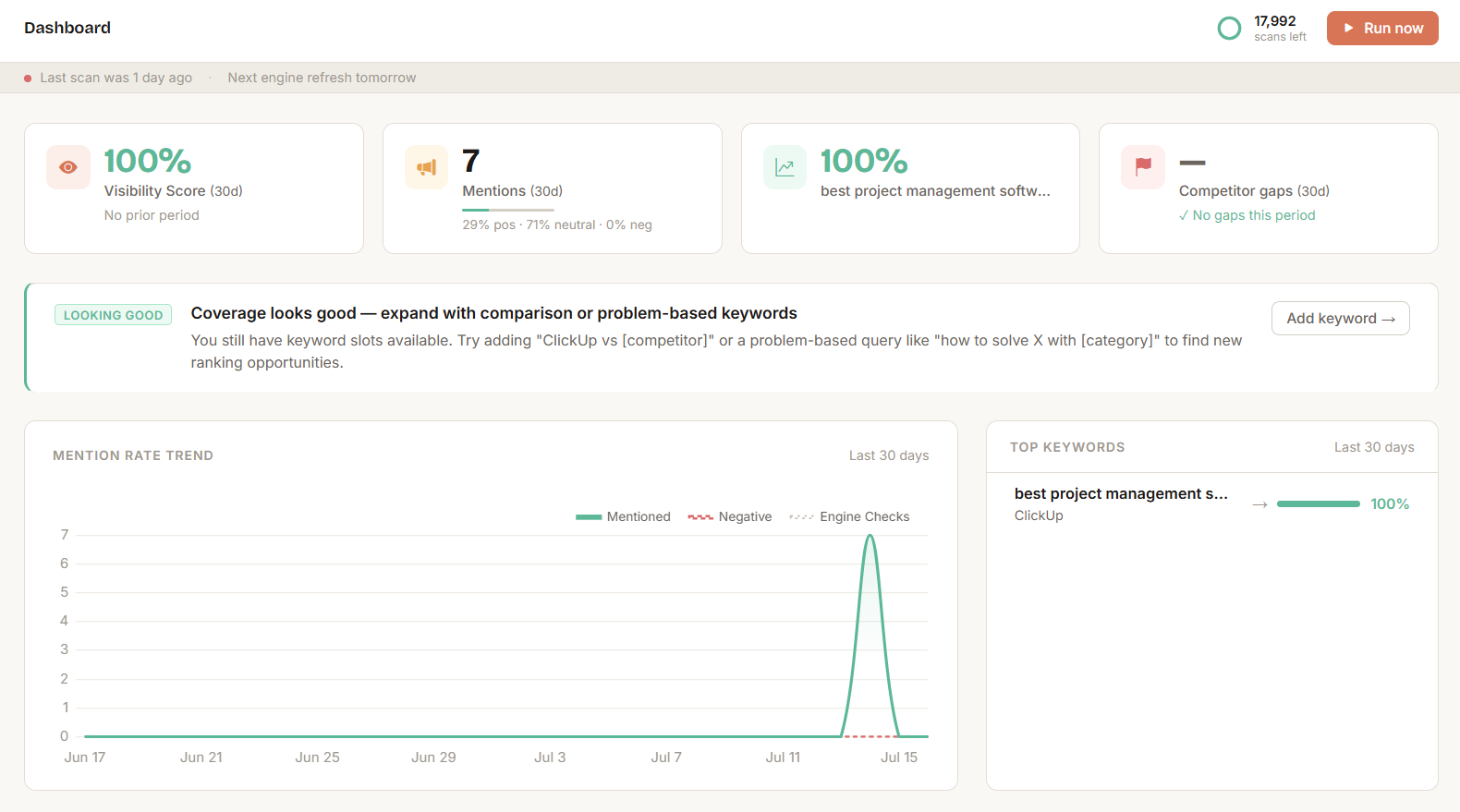Click the Add keyword button

click(x=1341, y=319)
